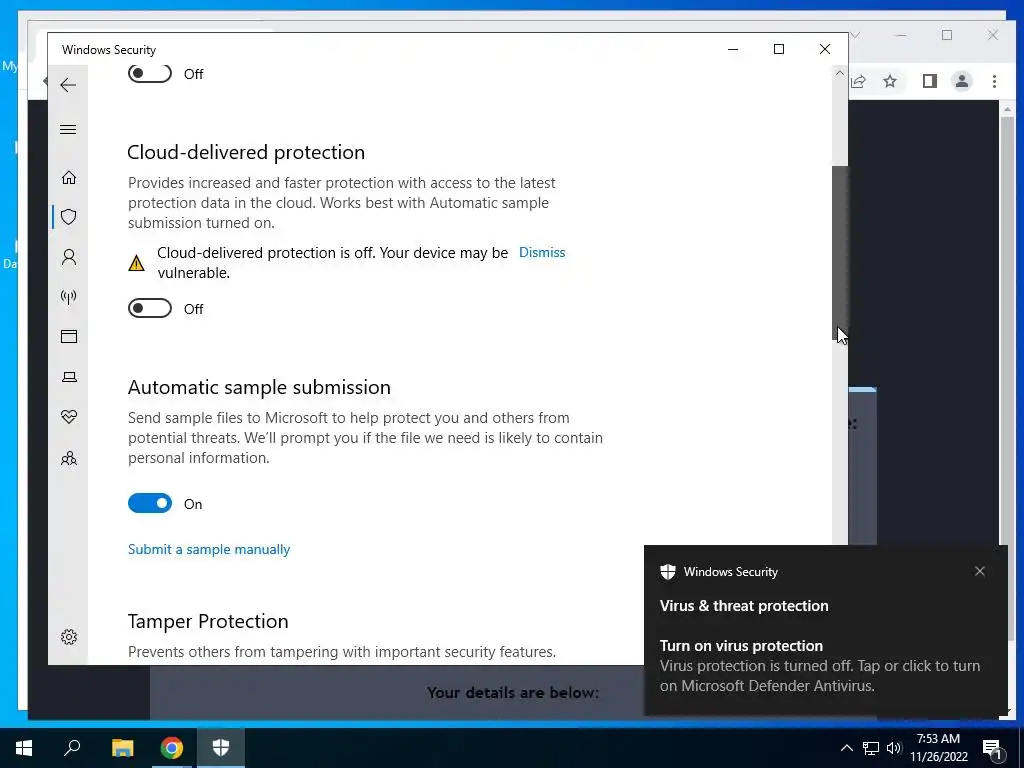
Task: Bookmark the page with Chrome star icon
Action: pos(889,81)
